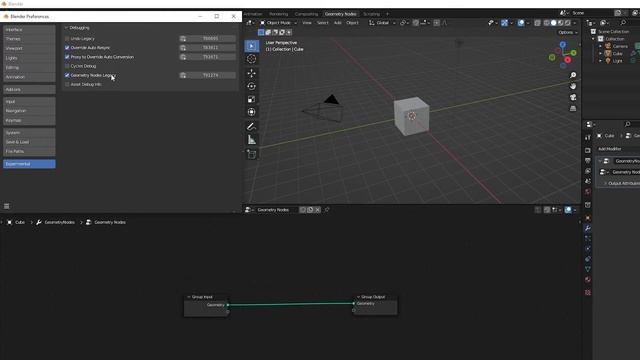Click the red X axis on navigation gizmo
The height and width of the screenshot is (360, 640).
(567, 60)
